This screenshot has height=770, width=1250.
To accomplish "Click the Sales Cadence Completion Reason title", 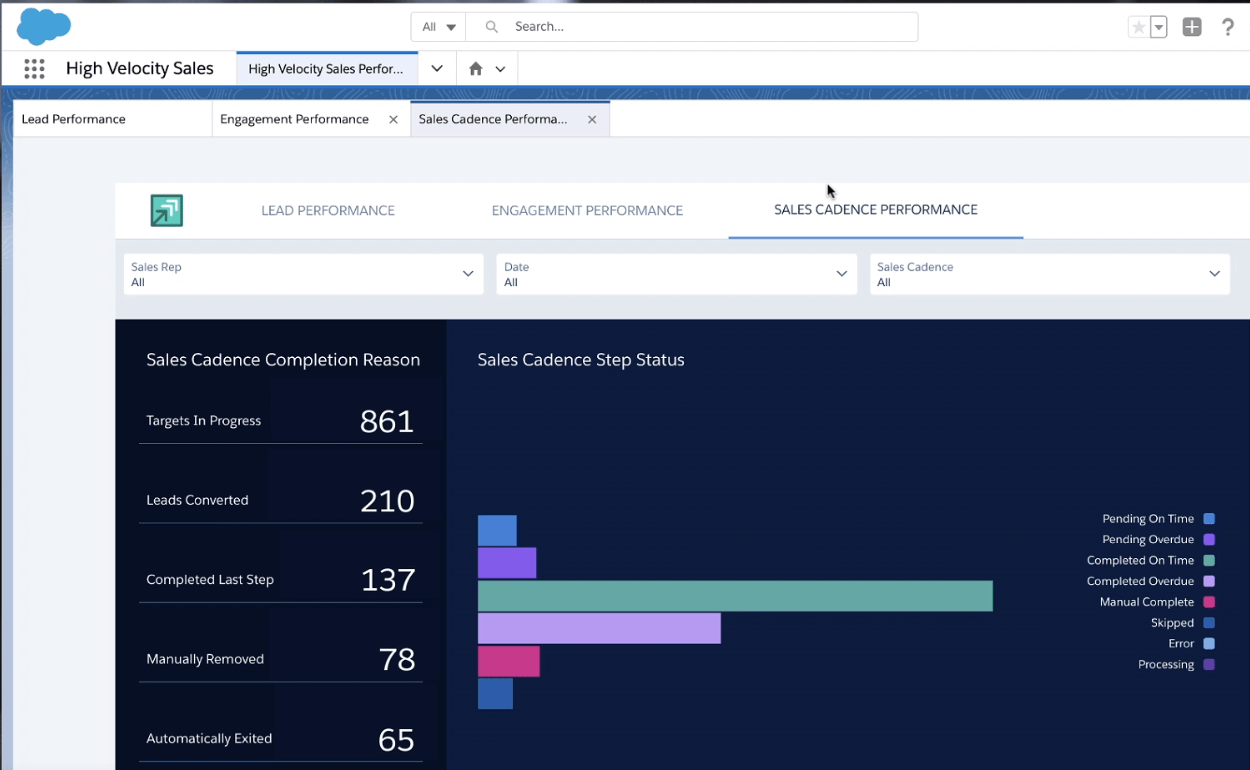I will 283,360.
